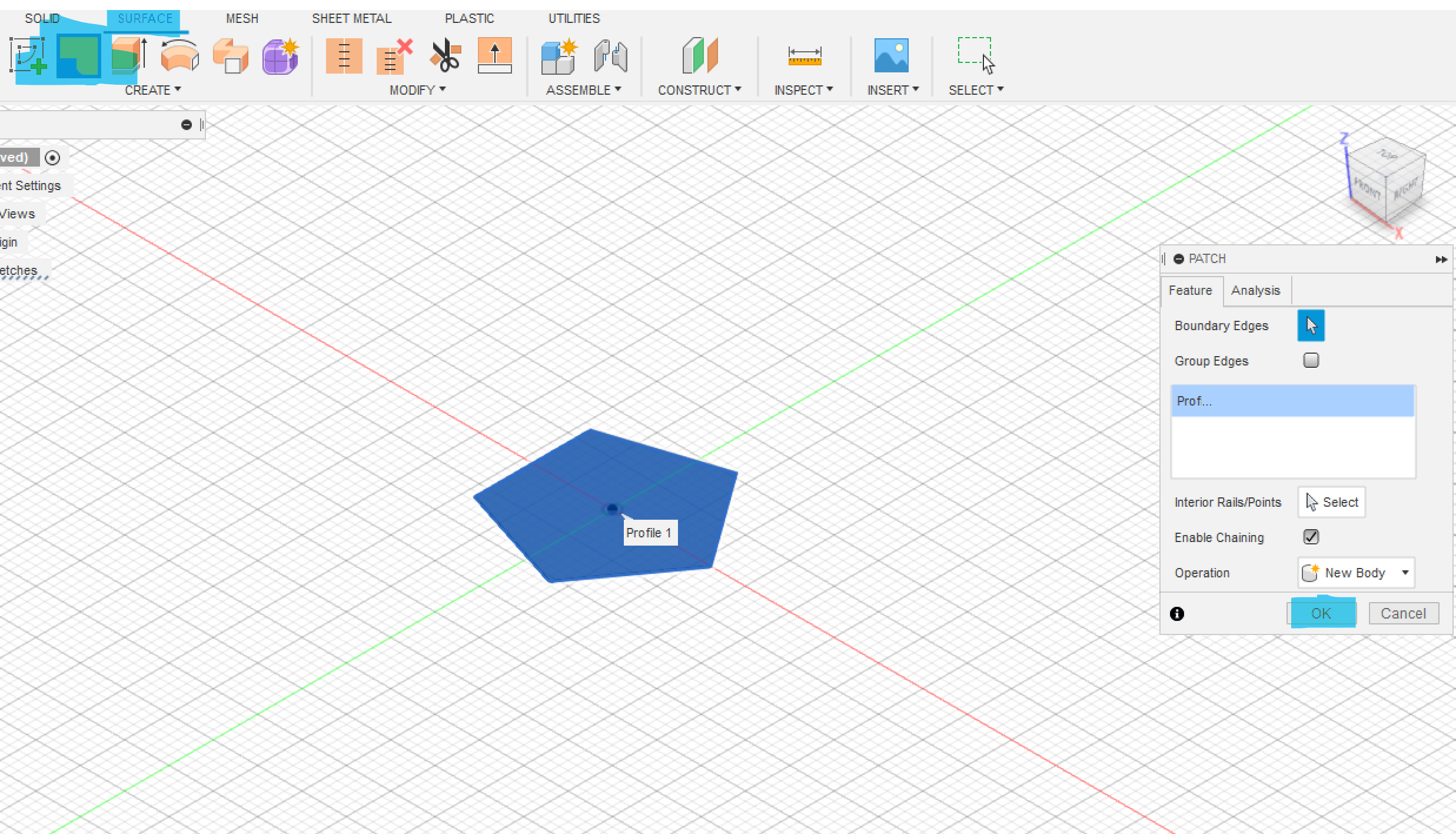Viewport: 1456px width, 834px height.
Task: Click the Boundary Edges selection arrow button
Action: coord(1311,325)
